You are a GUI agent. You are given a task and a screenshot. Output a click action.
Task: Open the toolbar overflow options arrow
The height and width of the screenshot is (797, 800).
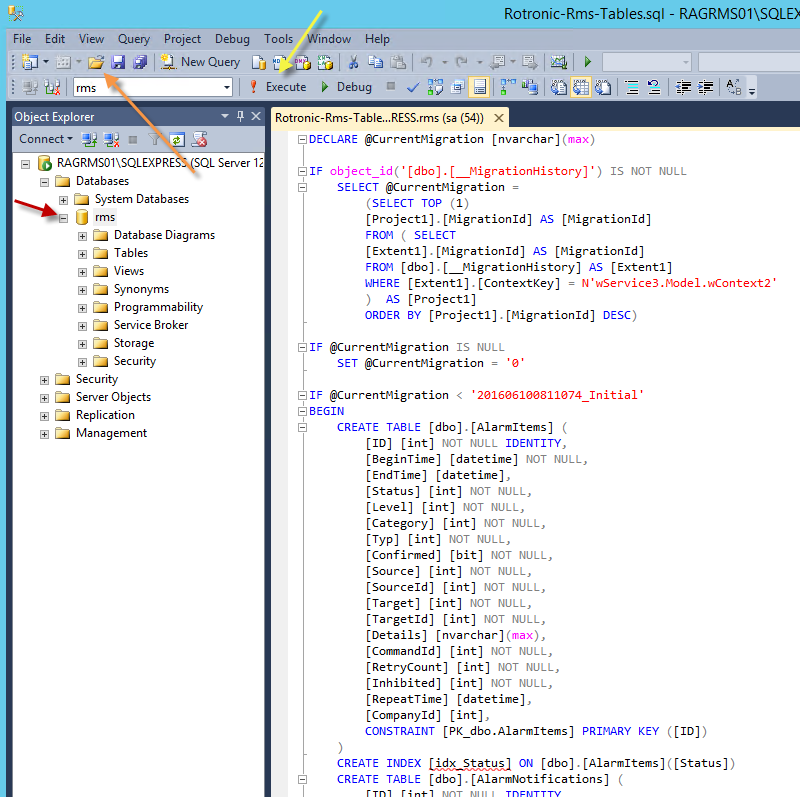click(752, 91)
